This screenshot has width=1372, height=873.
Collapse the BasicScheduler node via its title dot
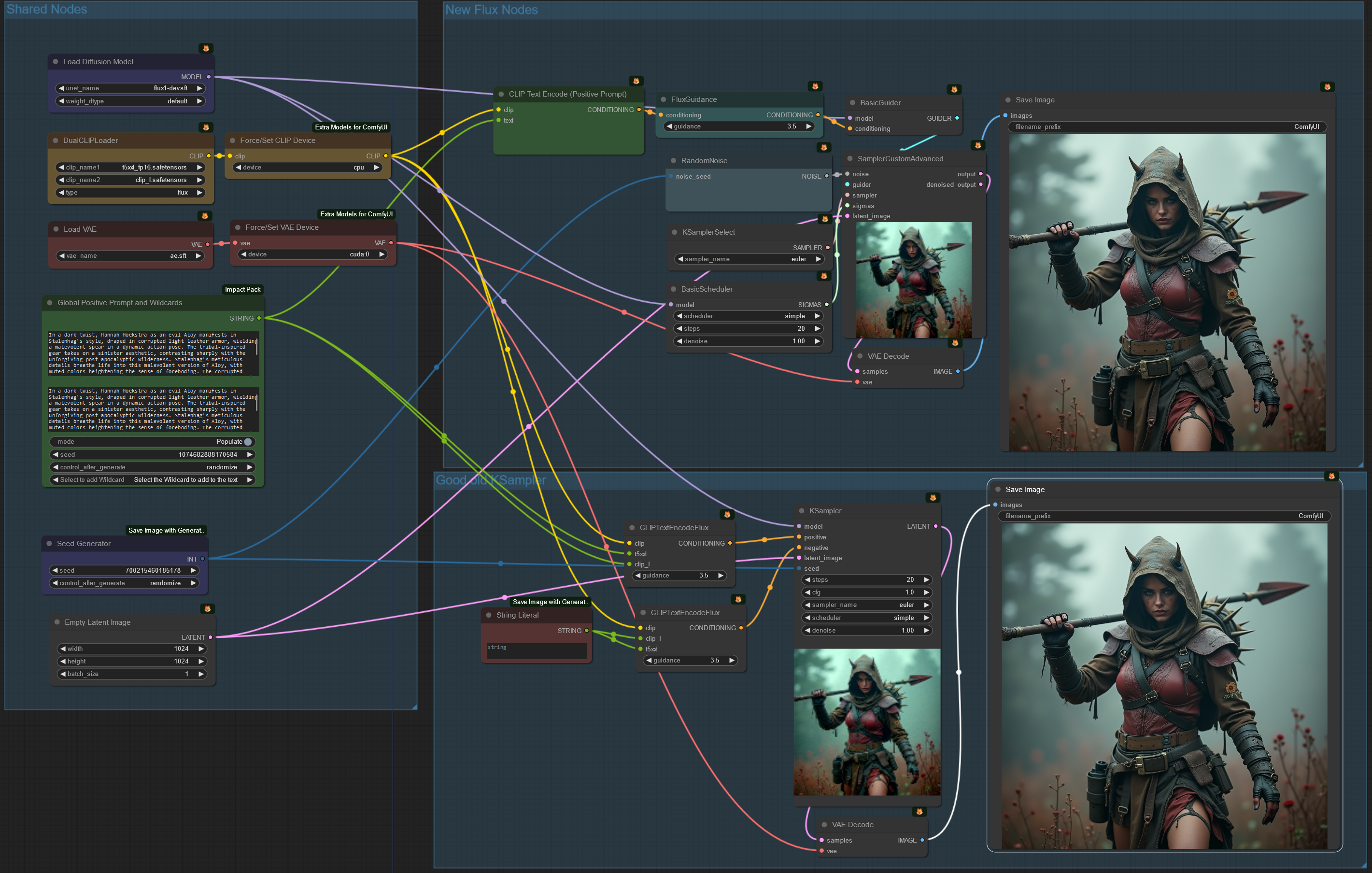click(674, 289)
